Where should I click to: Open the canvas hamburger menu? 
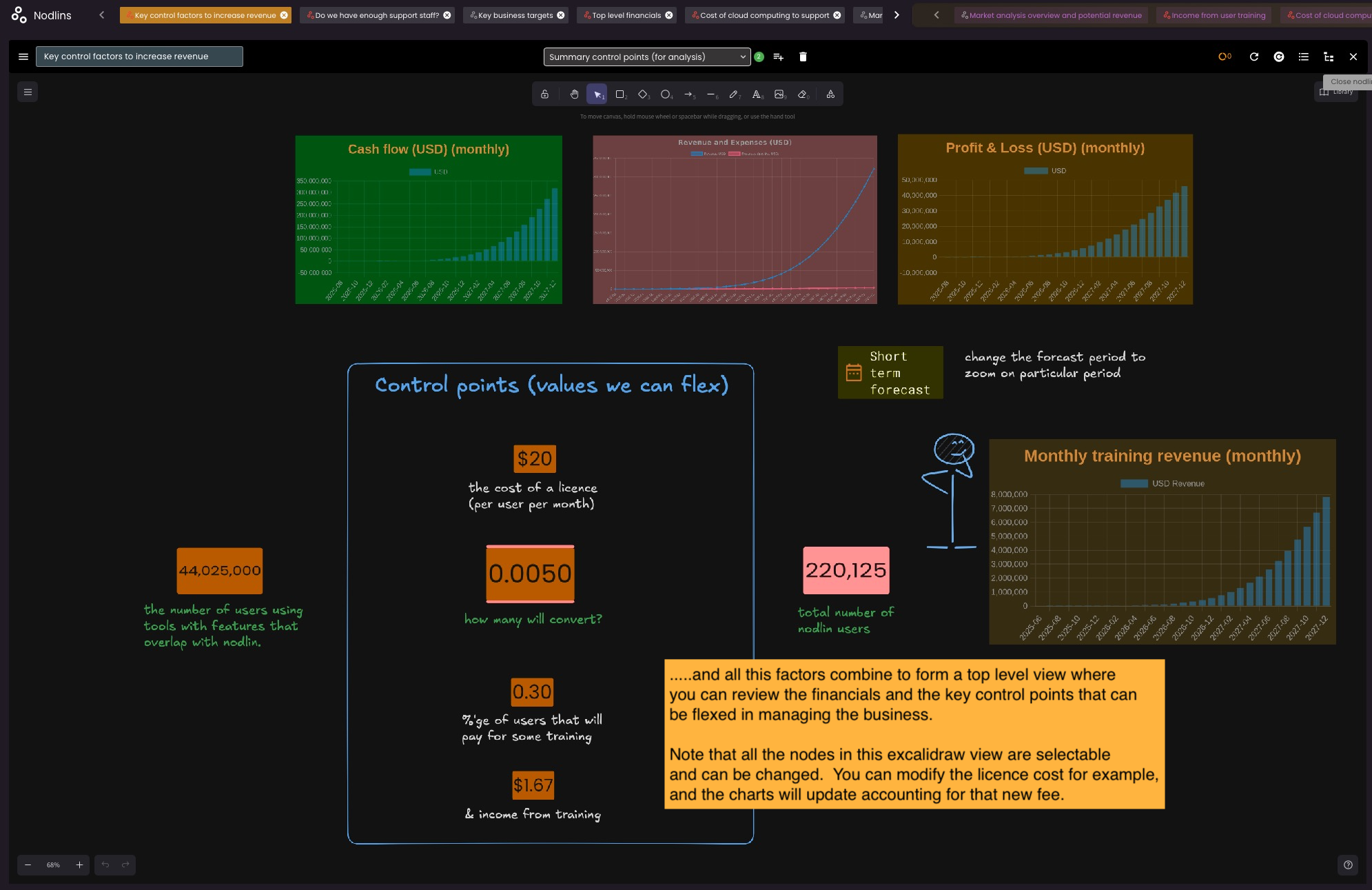tap(28, 92)
